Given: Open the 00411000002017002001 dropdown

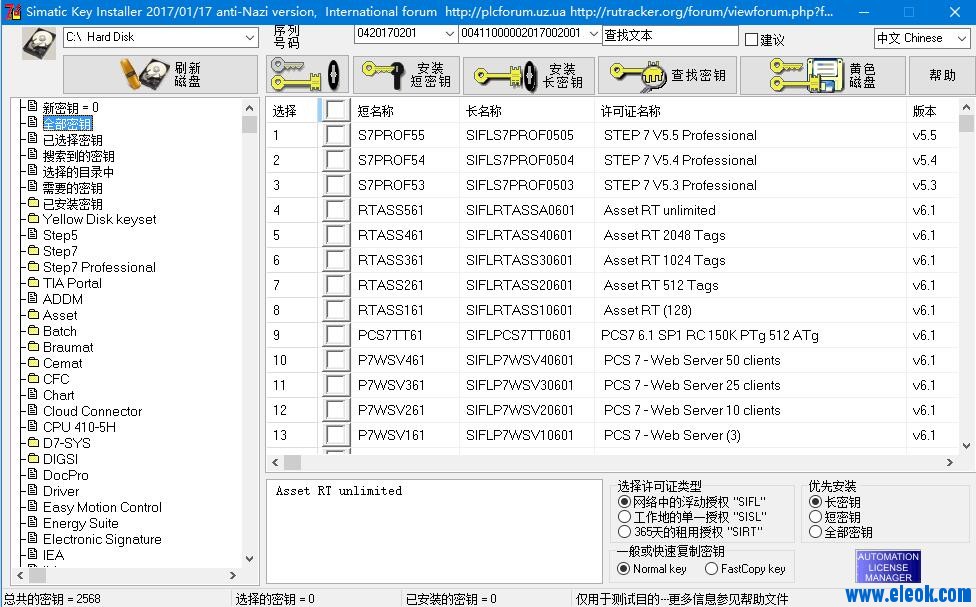Looking at the screenshot, I should [593, 34].
